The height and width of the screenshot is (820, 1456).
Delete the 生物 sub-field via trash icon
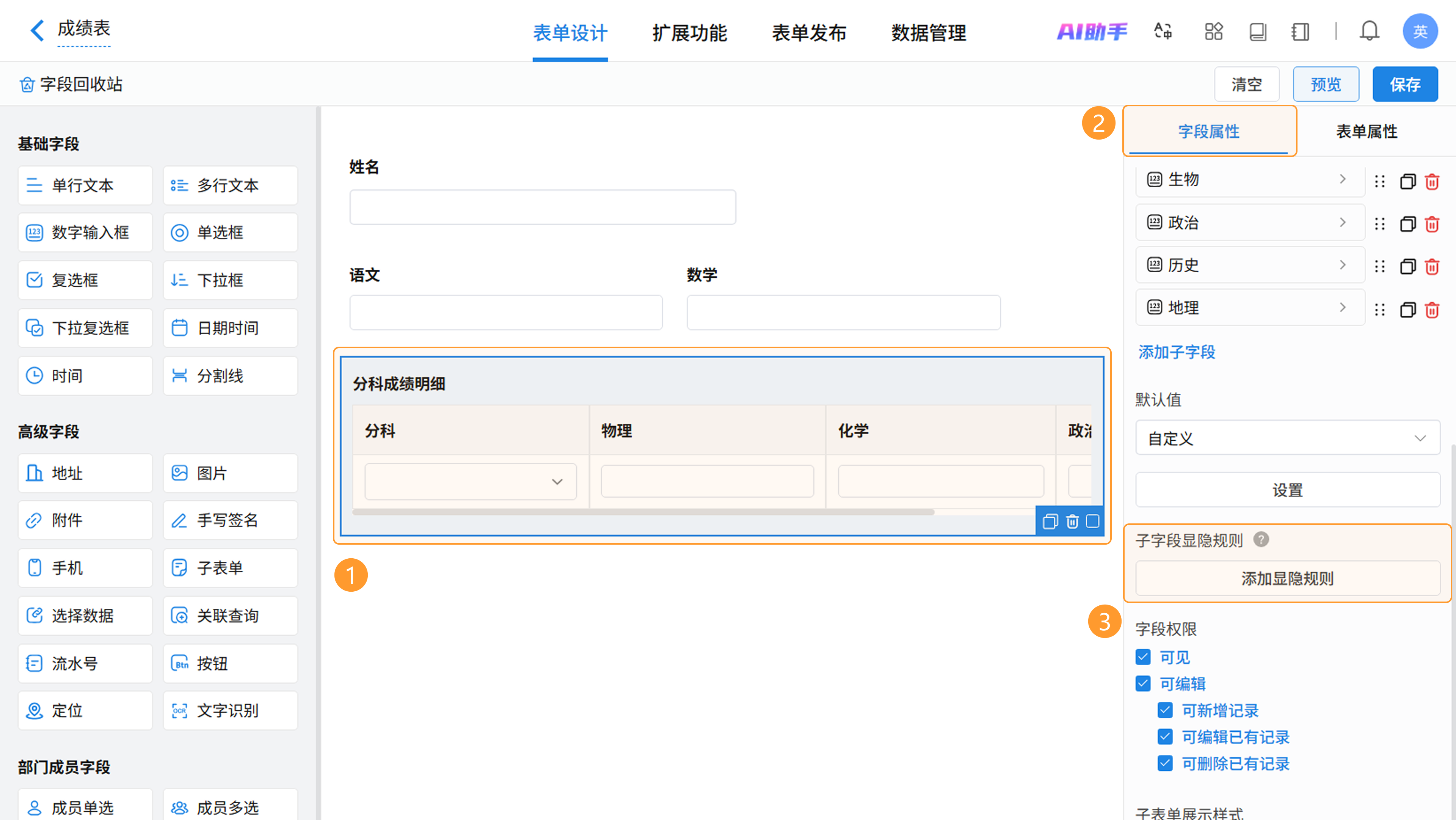pos(1432,182)
